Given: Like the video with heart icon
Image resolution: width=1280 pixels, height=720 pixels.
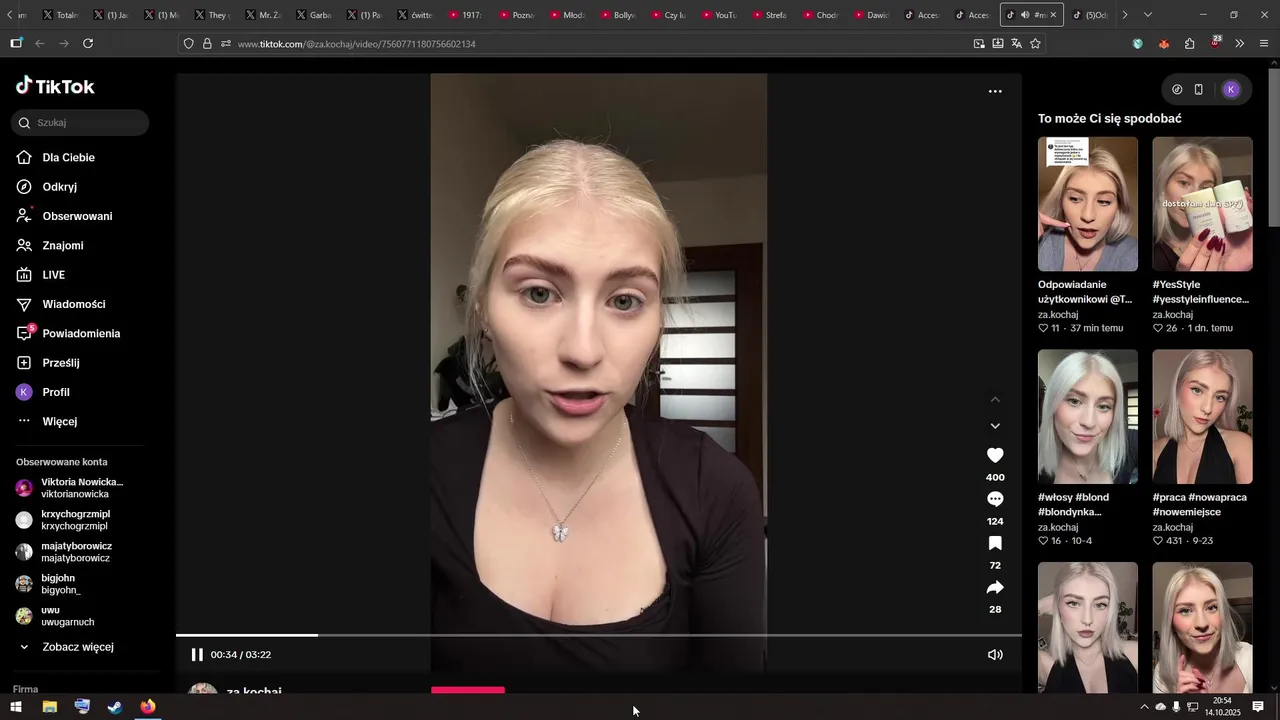Looking at the screenshot, I should pos(995,455).
